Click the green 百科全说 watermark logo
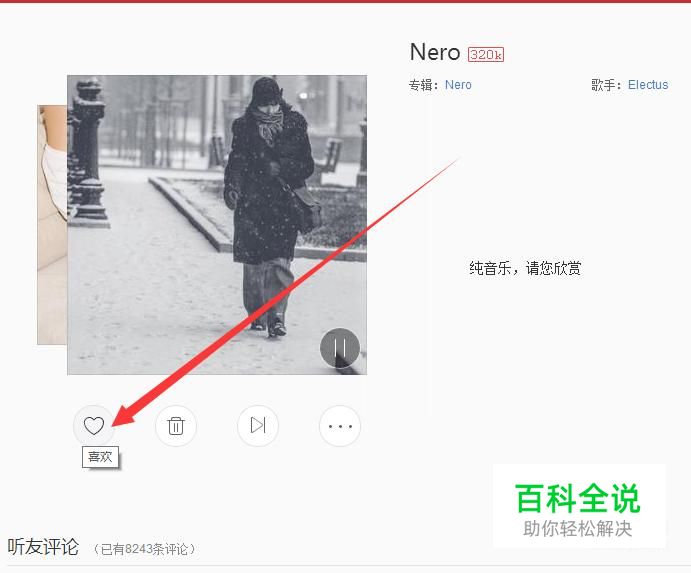Viewport: 691px width, 573px height. (577, 499)
